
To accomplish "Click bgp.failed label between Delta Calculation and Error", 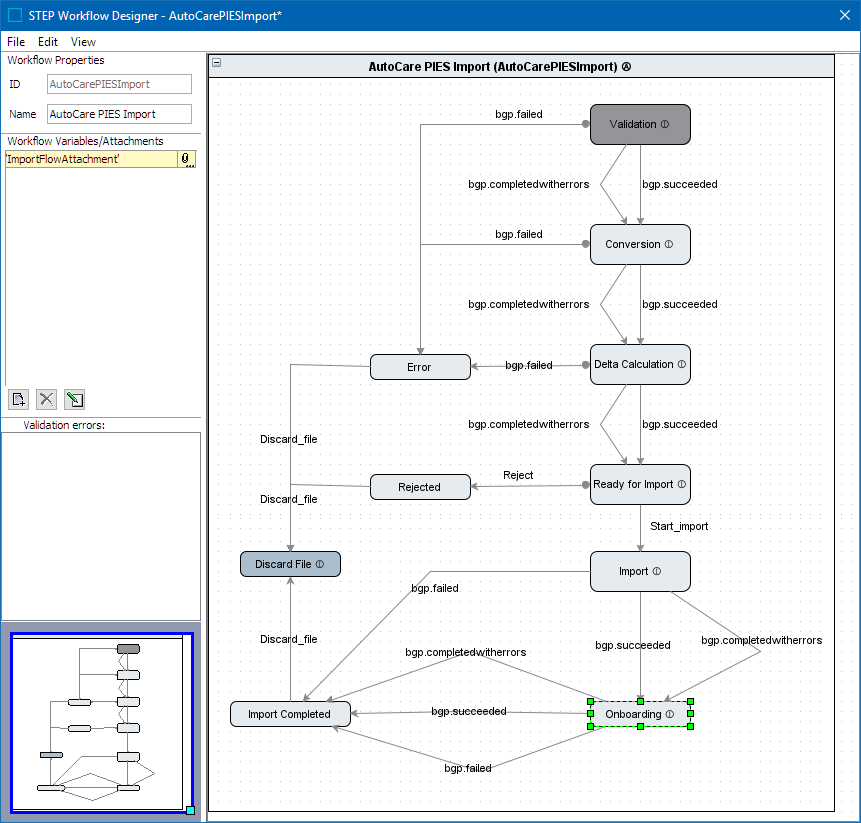I will 529,366.
